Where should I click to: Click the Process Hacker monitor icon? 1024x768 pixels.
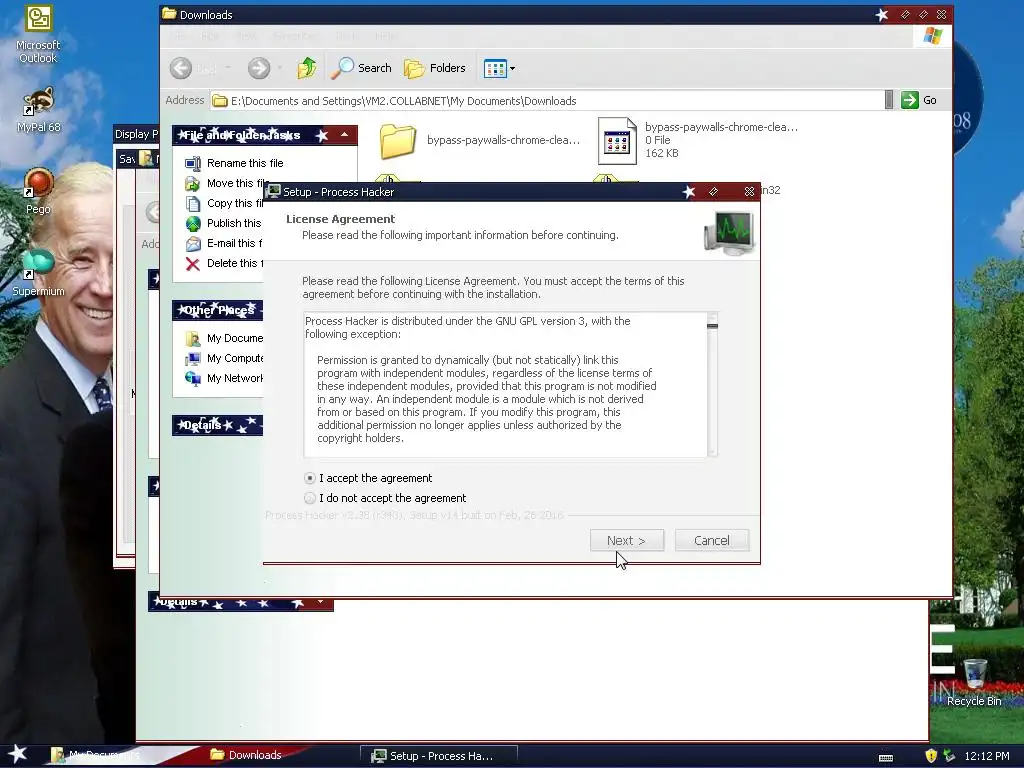coord(729,232)
